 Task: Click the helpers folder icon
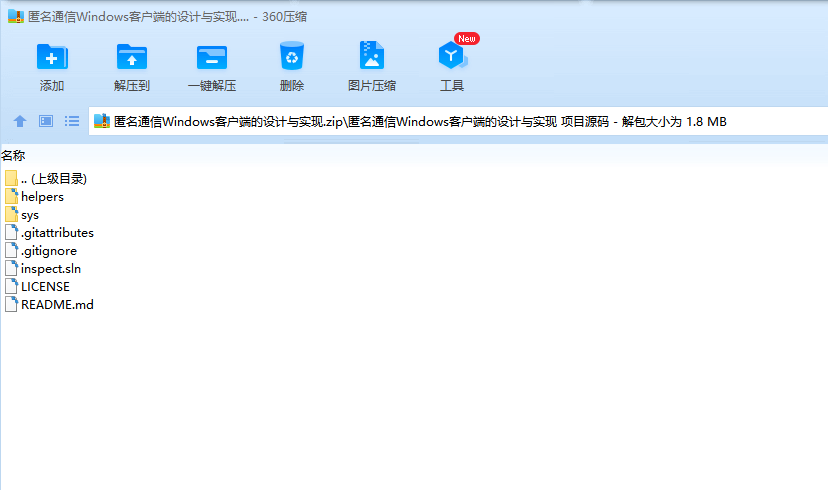tap(12, 196)
